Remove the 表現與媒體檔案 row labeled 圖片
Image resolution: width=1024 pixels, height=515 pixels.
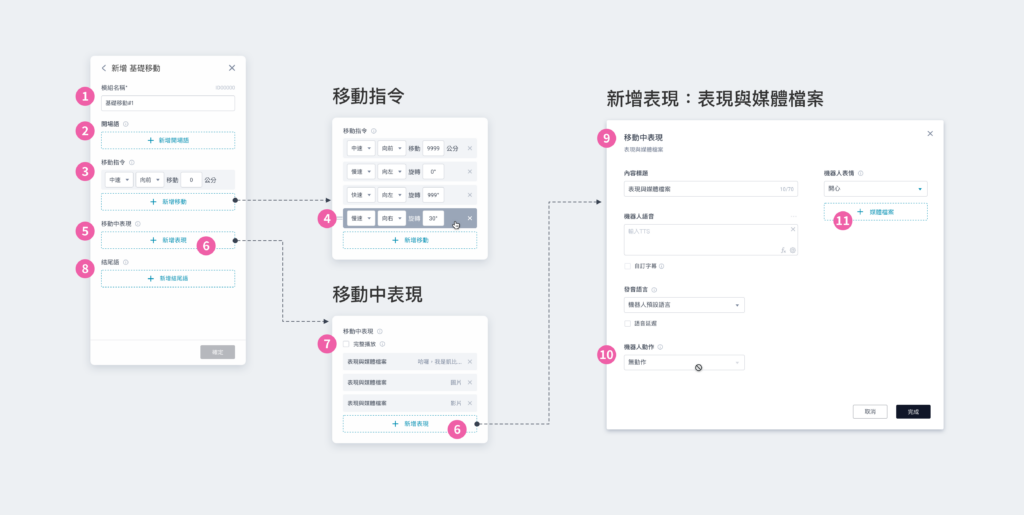tap(470, 382)
